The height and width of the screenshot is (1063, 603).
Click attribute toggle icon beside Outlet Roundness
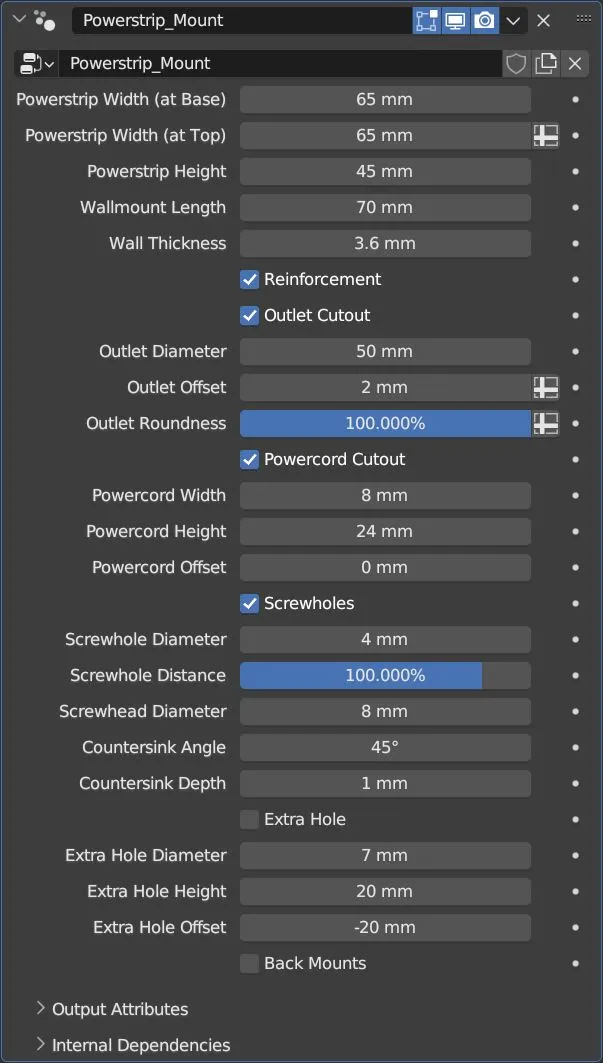tap(546, 424)
